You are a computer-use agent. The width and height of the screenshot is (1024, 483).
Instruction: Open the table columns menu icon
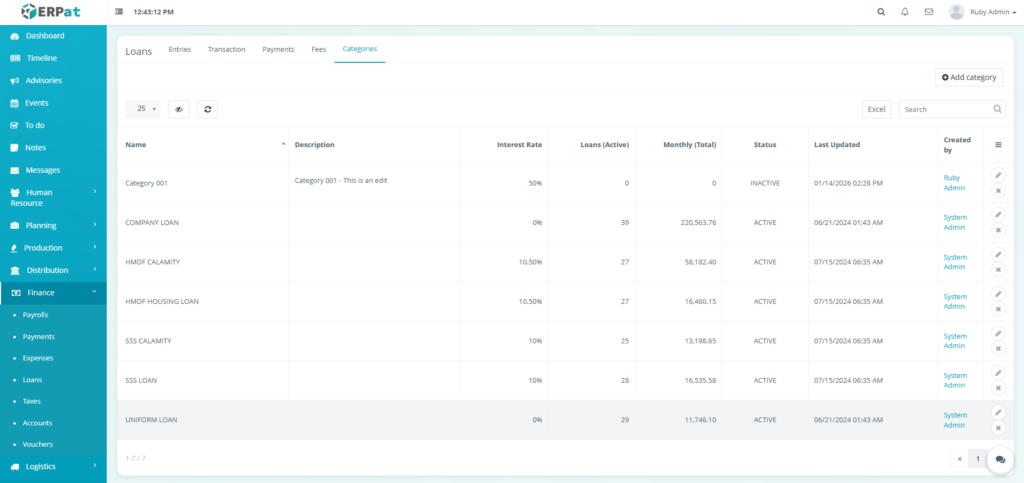[997, 145]
